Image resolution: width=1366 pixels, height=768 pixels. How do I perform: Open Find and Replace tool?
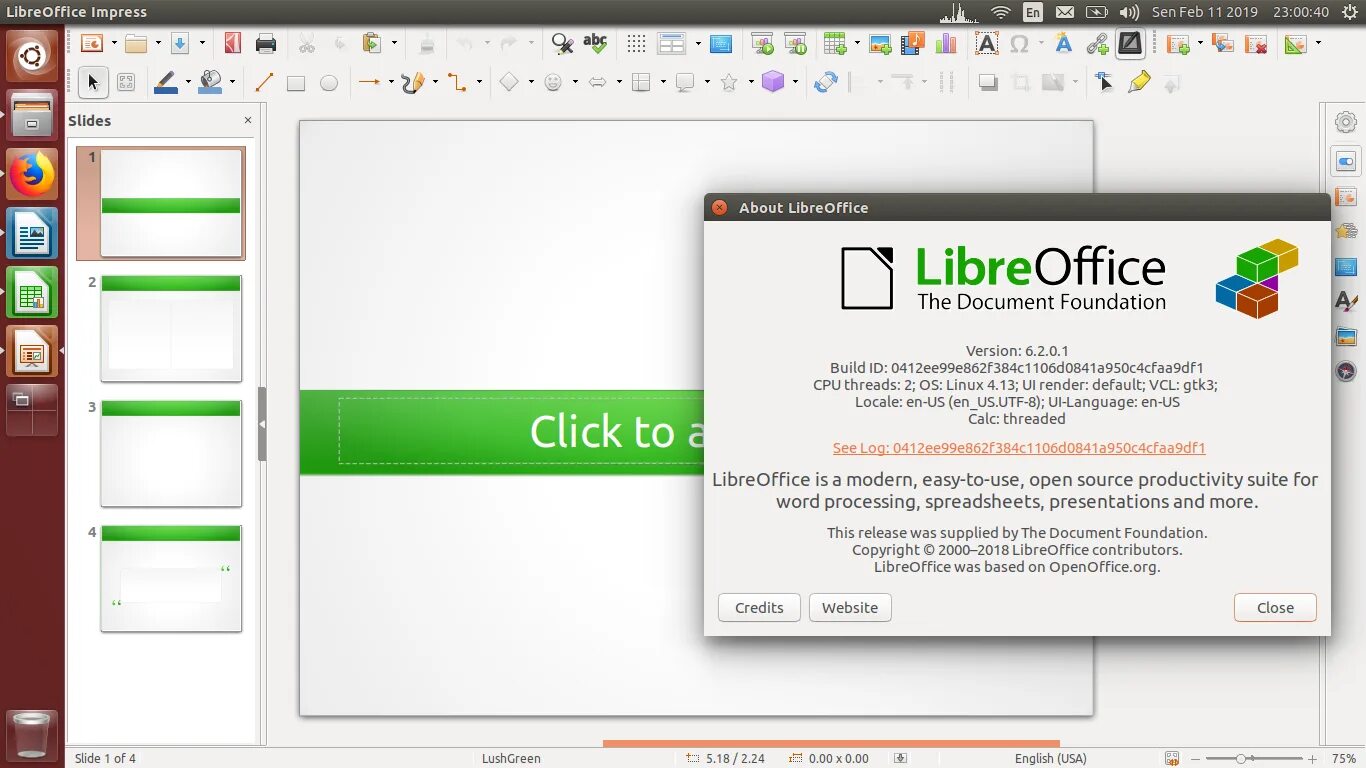[562, 43]
